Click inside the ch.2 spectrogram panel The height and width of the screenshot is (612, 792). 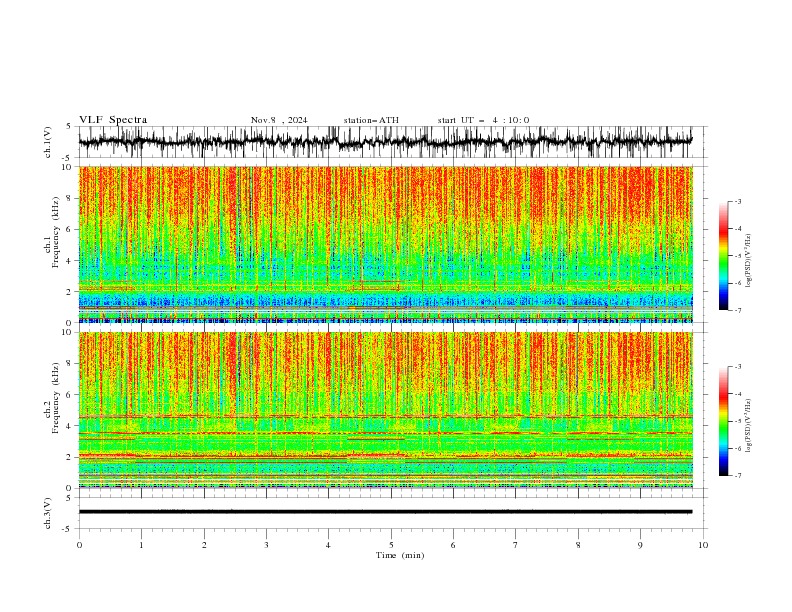(x=385, y=410)
